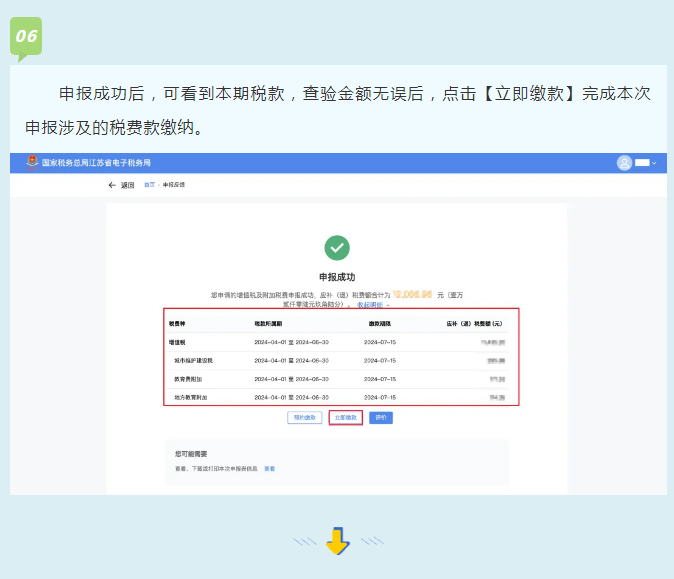
Task: Click the 国家税务总局江苏省电子税务局 title
Action: point(96,162)
